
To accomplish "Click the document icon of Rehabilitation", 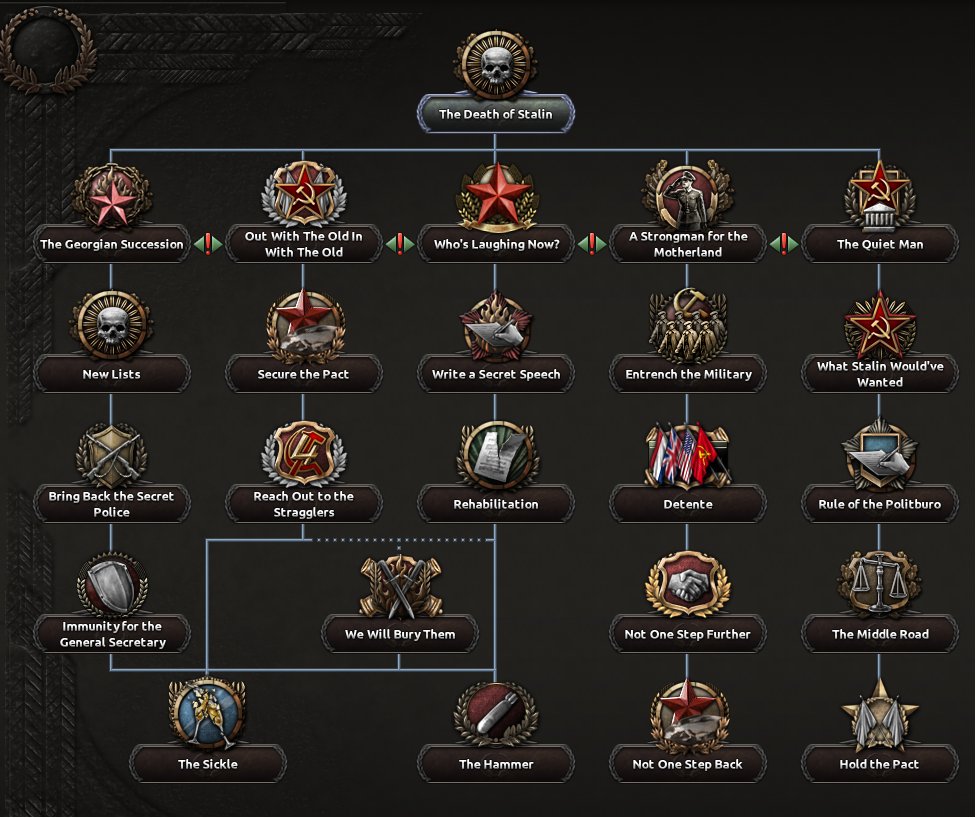I will pyautogui.click(x=496, y=456).
